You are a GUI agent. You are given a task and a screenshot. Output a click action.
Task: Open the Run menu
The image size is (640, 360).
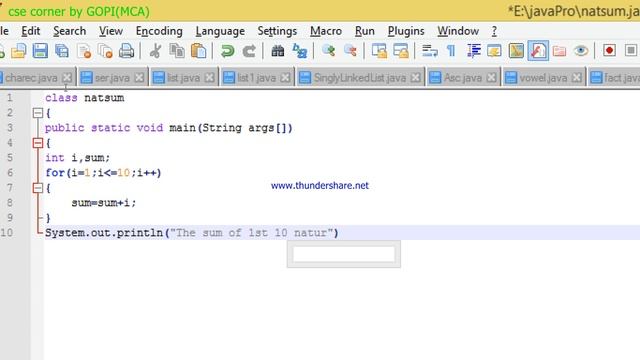tap(364, 31)
